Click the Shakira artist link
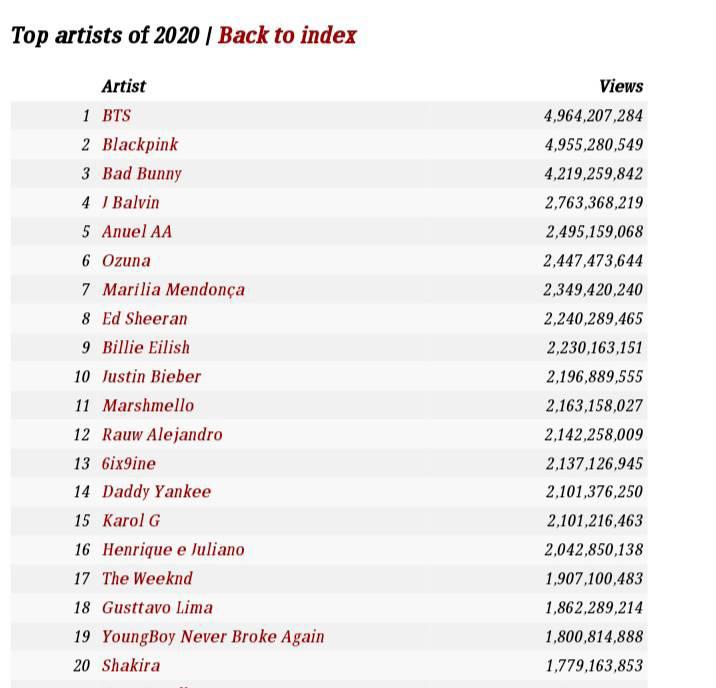 pyautogui.click(x=131, y=665)
